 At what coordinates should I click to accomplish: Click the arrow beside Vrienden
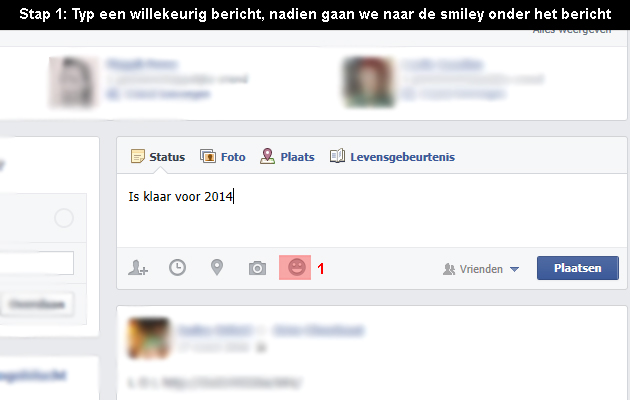(514, 269)
